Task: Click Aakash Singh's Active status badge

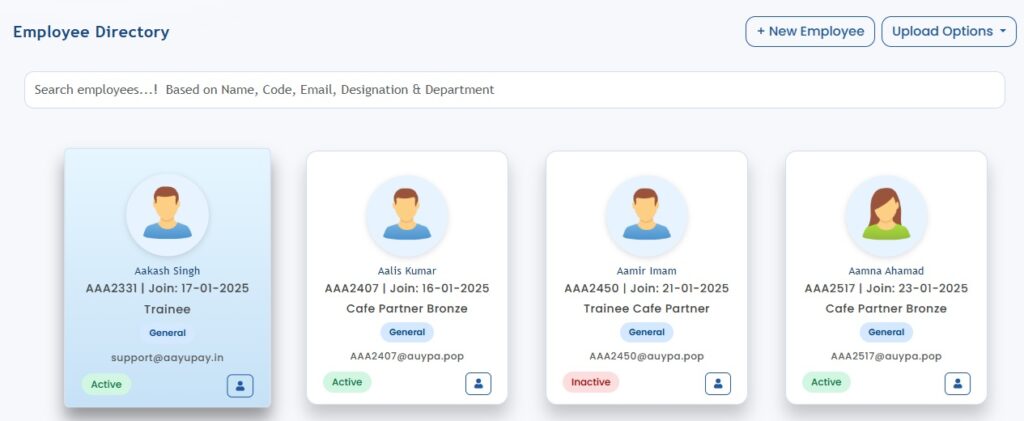Action: 106,384
